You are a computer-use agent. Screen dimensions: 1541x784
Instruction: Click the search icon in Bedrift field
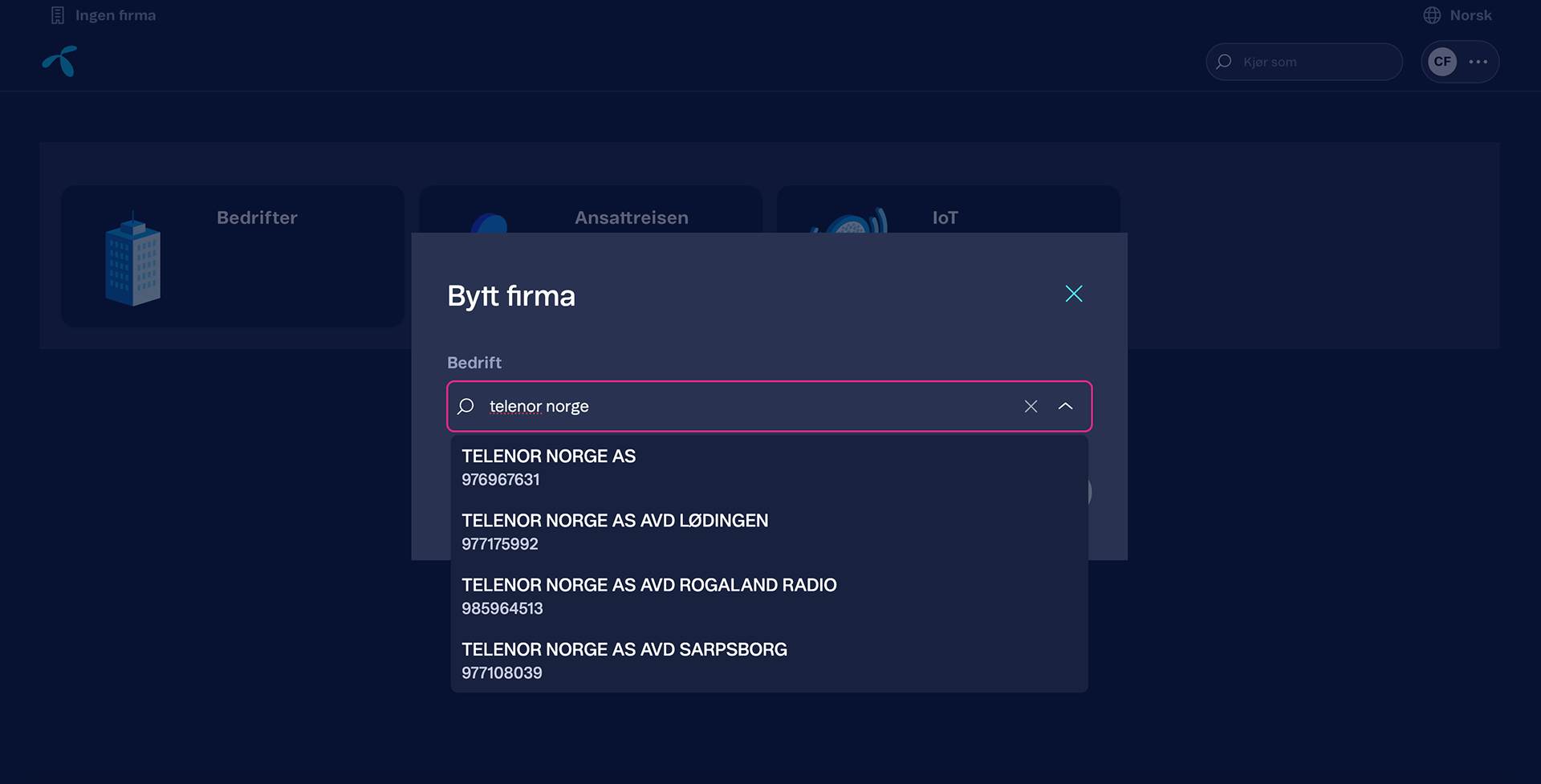pyautogui.click(x=466, y=406)
